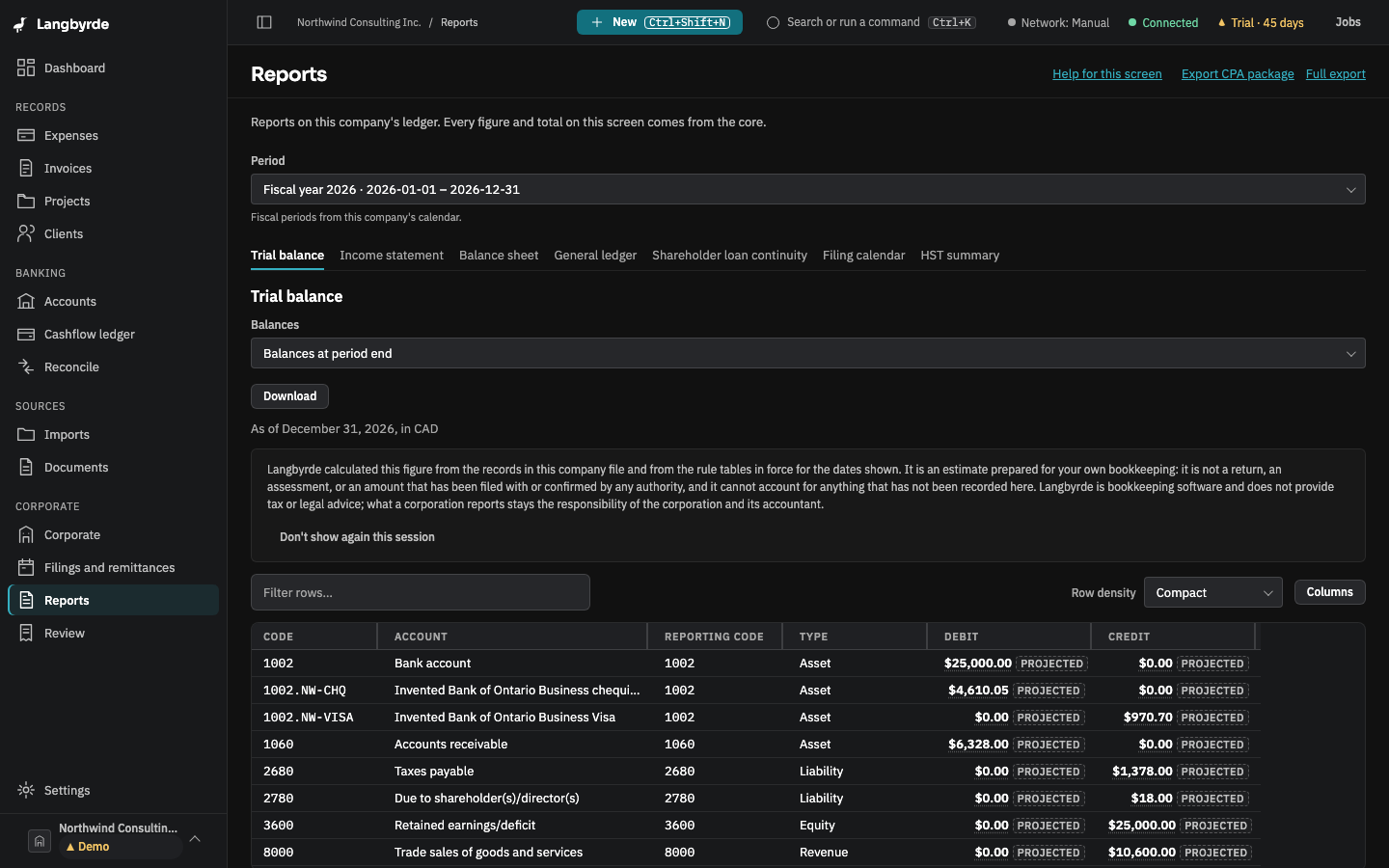Open the Jobs menu in header
The width and height of the screenshot is (1389, 868).
(1348, 22)
